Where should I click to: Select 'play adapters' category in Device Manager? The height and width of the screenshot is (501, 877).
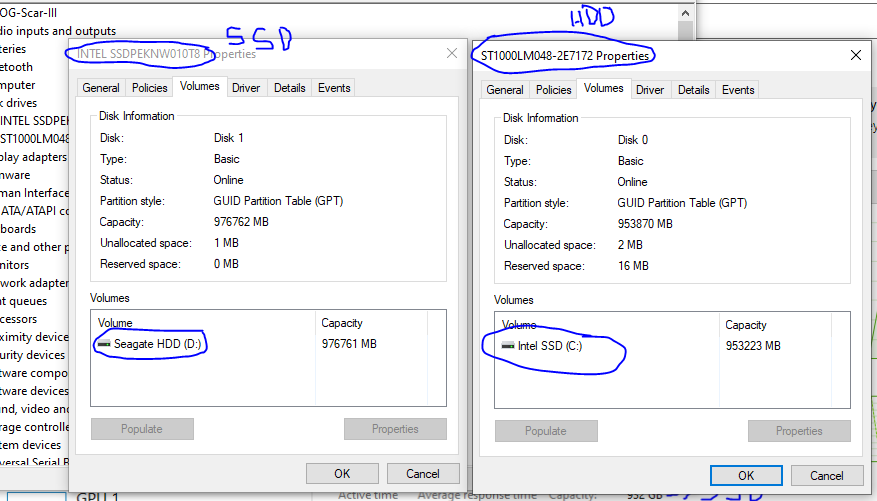click(x=34, y=157)
